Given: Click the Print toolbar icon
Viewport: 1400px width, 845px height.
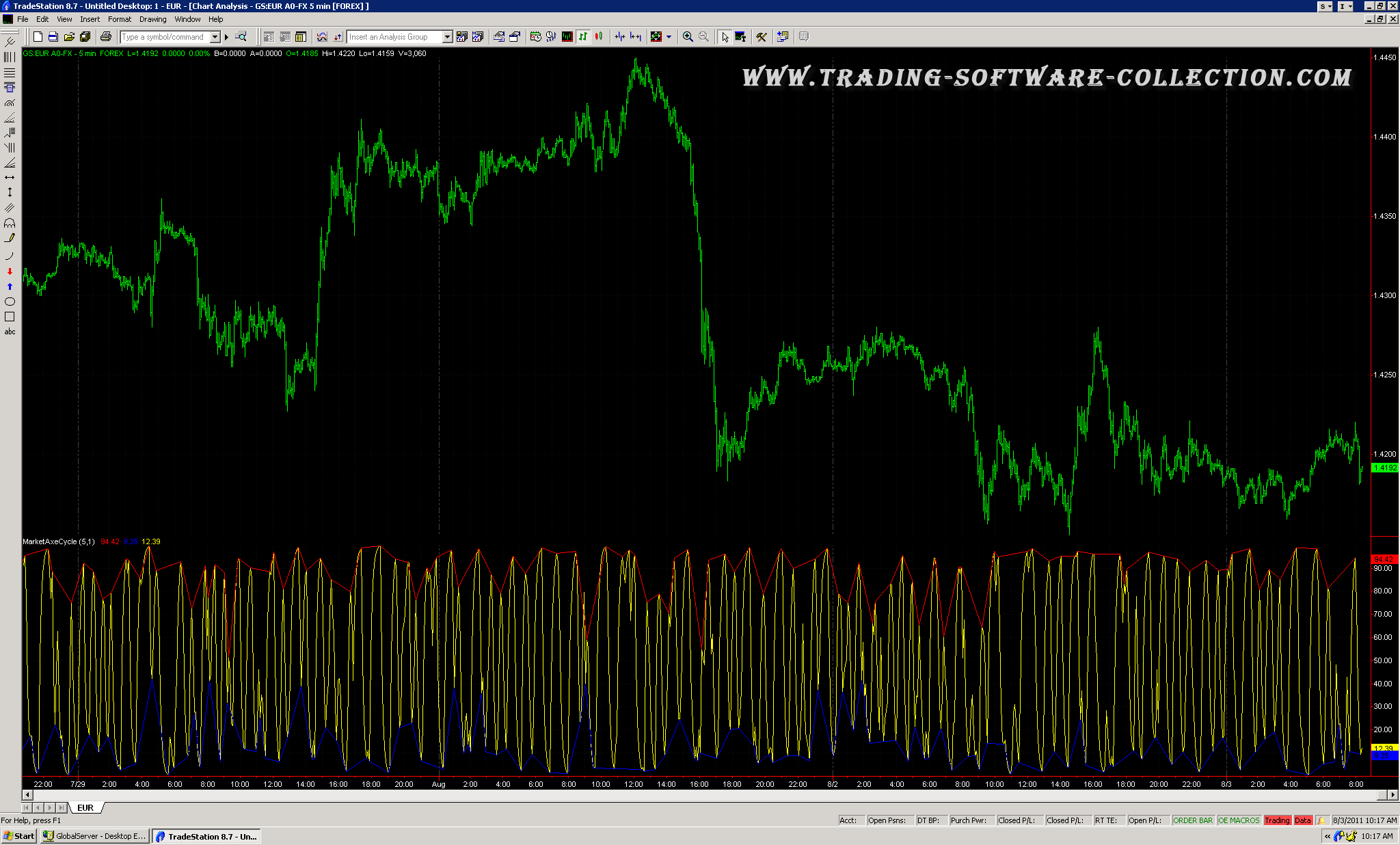Looking at the screenshot, I should coord(105,37).
